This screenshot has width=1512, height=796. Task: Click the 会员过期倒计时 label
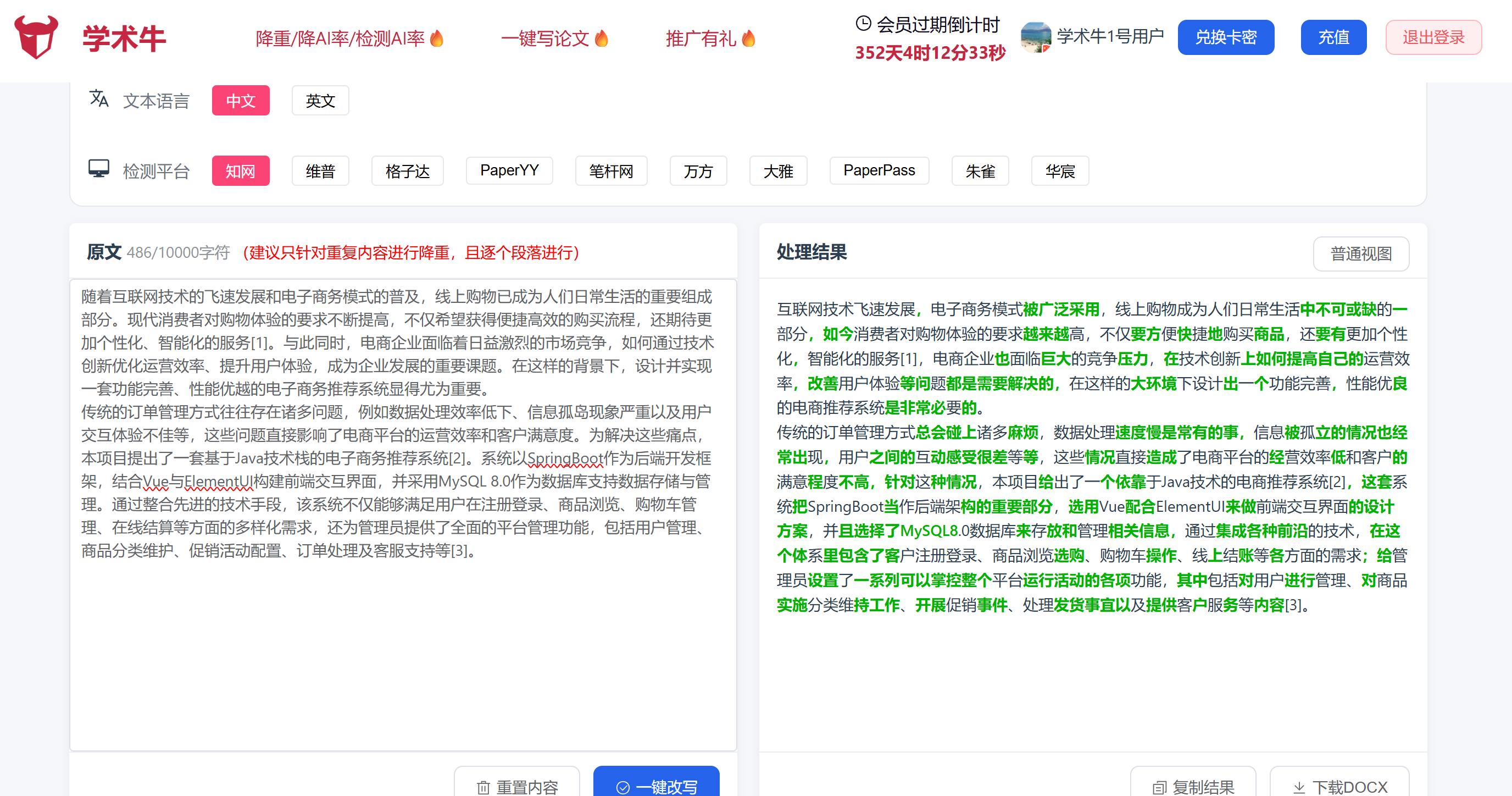938,25
